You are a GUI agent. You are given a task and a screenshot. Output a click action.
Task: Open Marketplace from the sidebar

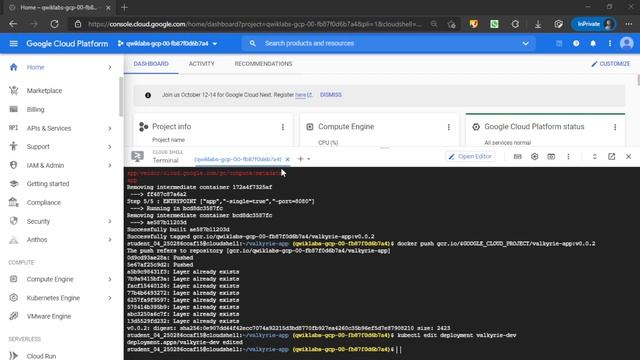click(44, 91)
